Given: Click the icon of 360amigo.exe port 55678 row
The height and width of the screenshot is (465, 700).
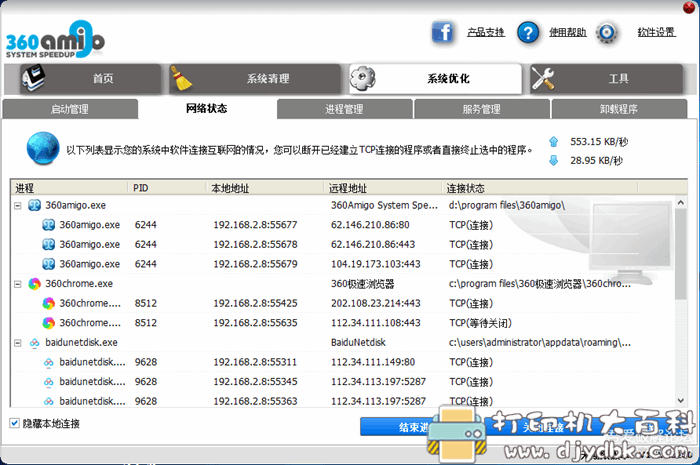Looking at the screenshot, I should (x=49, y=245).
